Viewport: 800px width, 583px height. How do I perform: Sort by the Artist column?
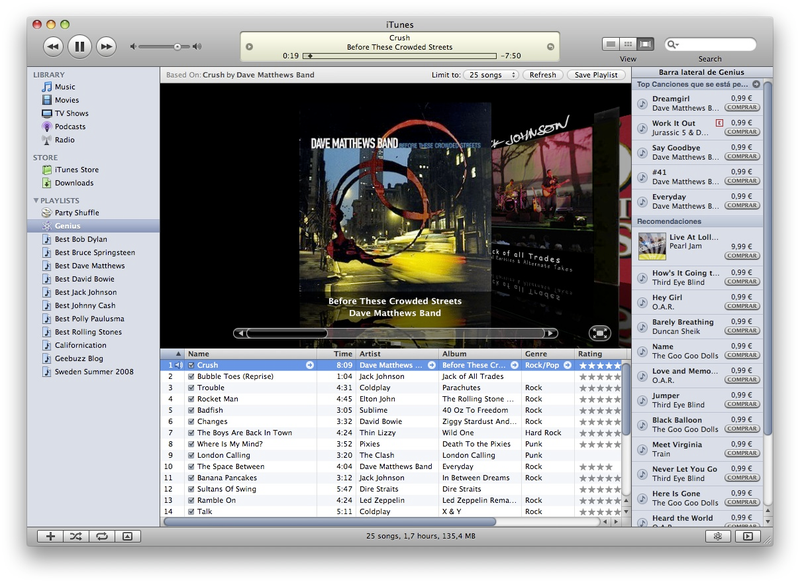click(x=397, y=354)
